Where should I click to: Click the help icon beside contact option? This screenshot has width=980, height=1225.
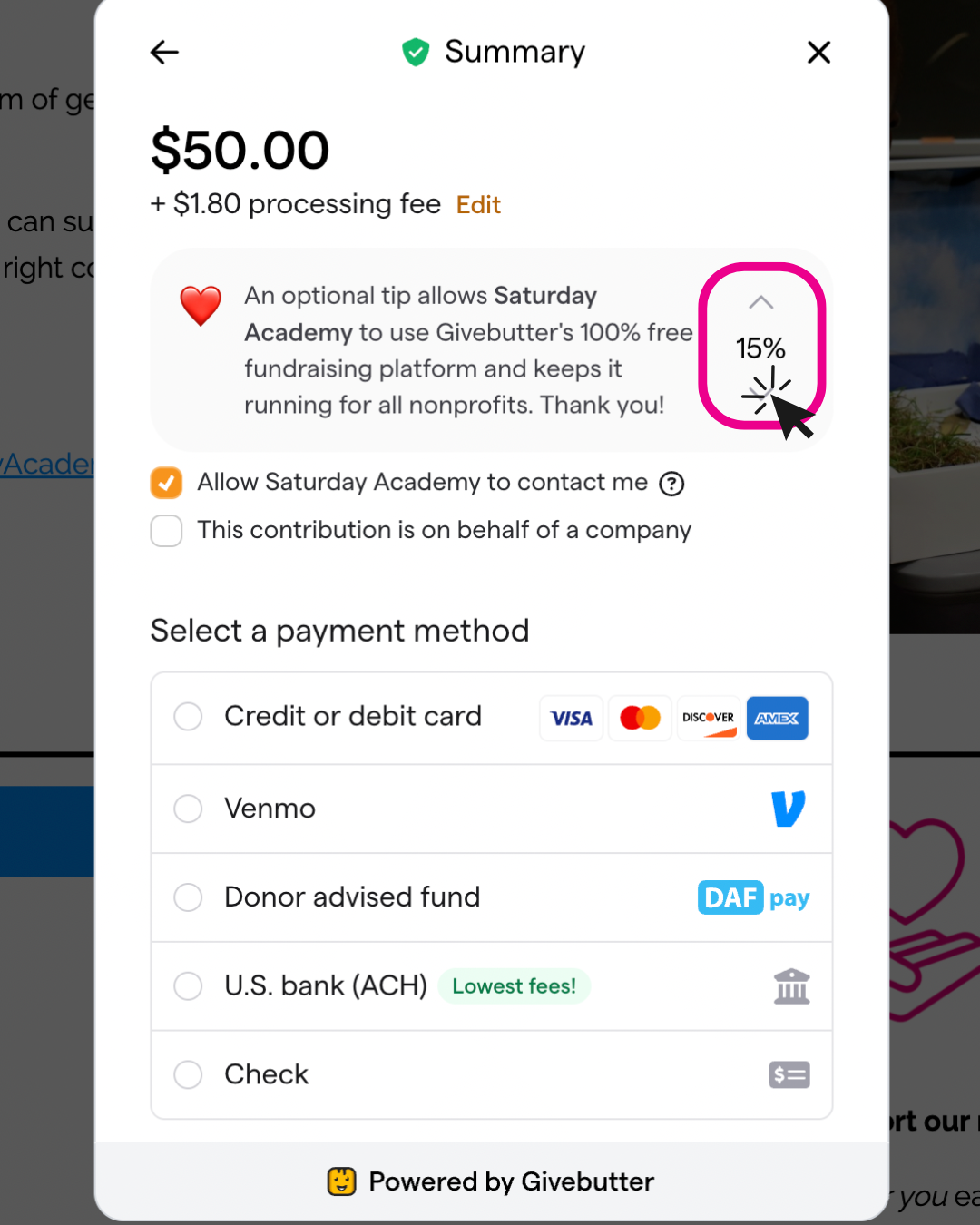coord(671,484)
